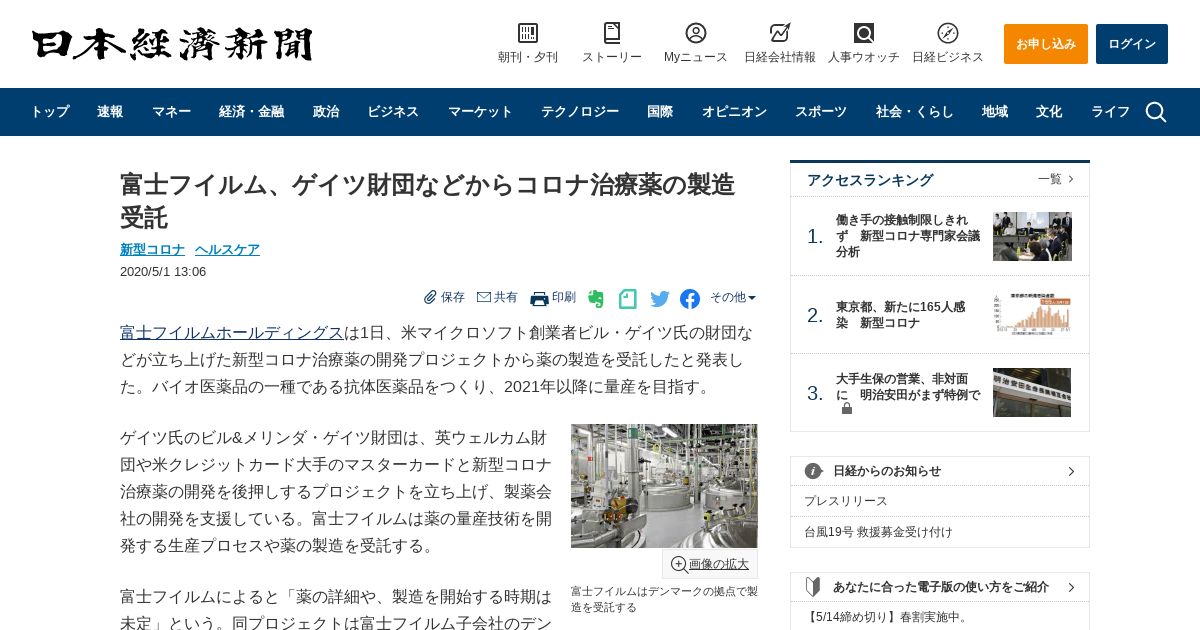Open the 朝刊・夕刊 icon
This screenshot has height=630, width=1200.
tap(528, 33)
